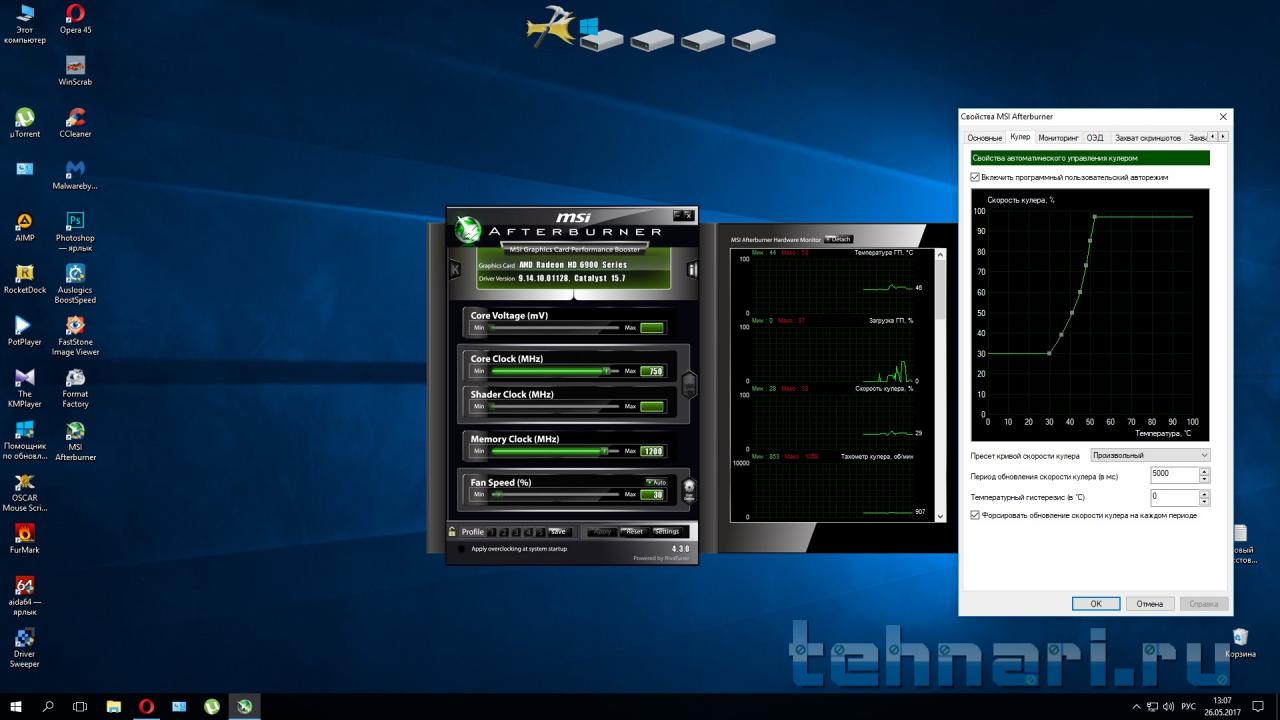Image resolution: width=1280 pixels, height=720 pixels.
Task: Open Auslogics BoostSpeed desktop icon
Action: coord(75,284)
